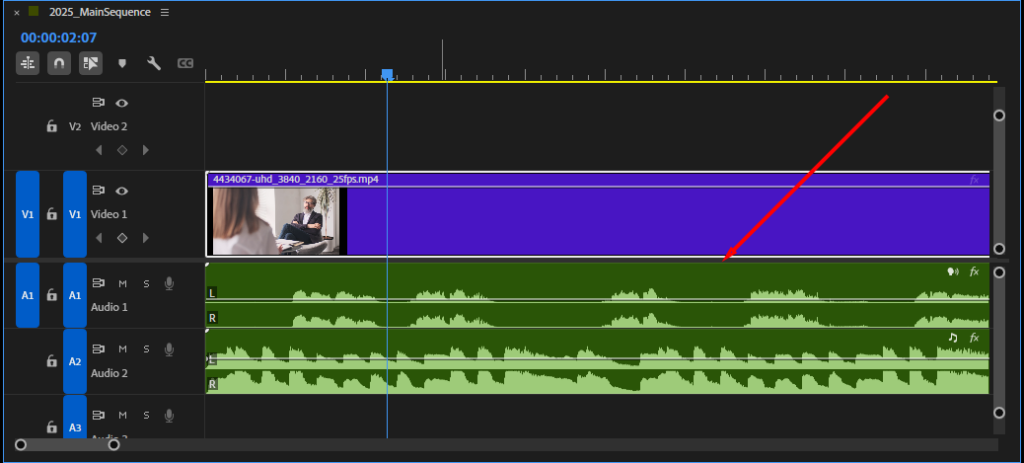Toggle sync lock on Video 2

pyautogui.click(x=98, y=103)
